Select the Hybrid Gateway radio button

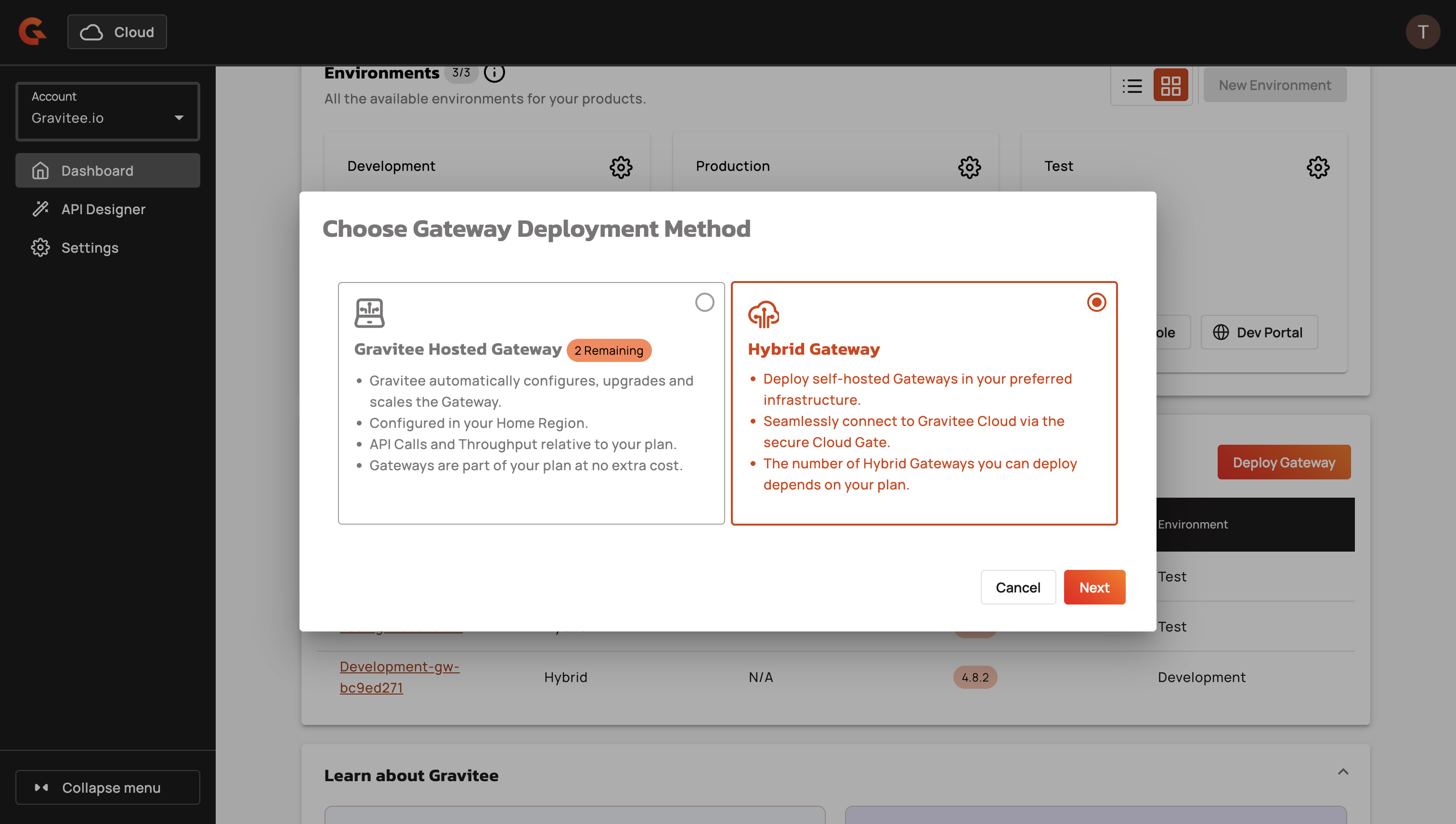[x=1096, y=302]
